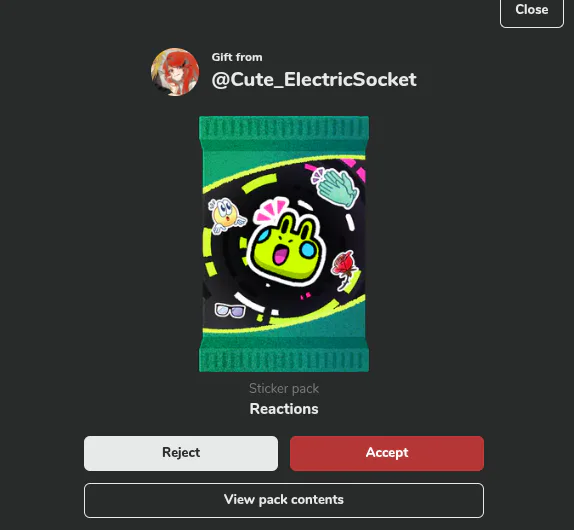The width and height of the screenshot is (574, 530).
Task: Click the clapping hands sticker
Action: (335, 187)
